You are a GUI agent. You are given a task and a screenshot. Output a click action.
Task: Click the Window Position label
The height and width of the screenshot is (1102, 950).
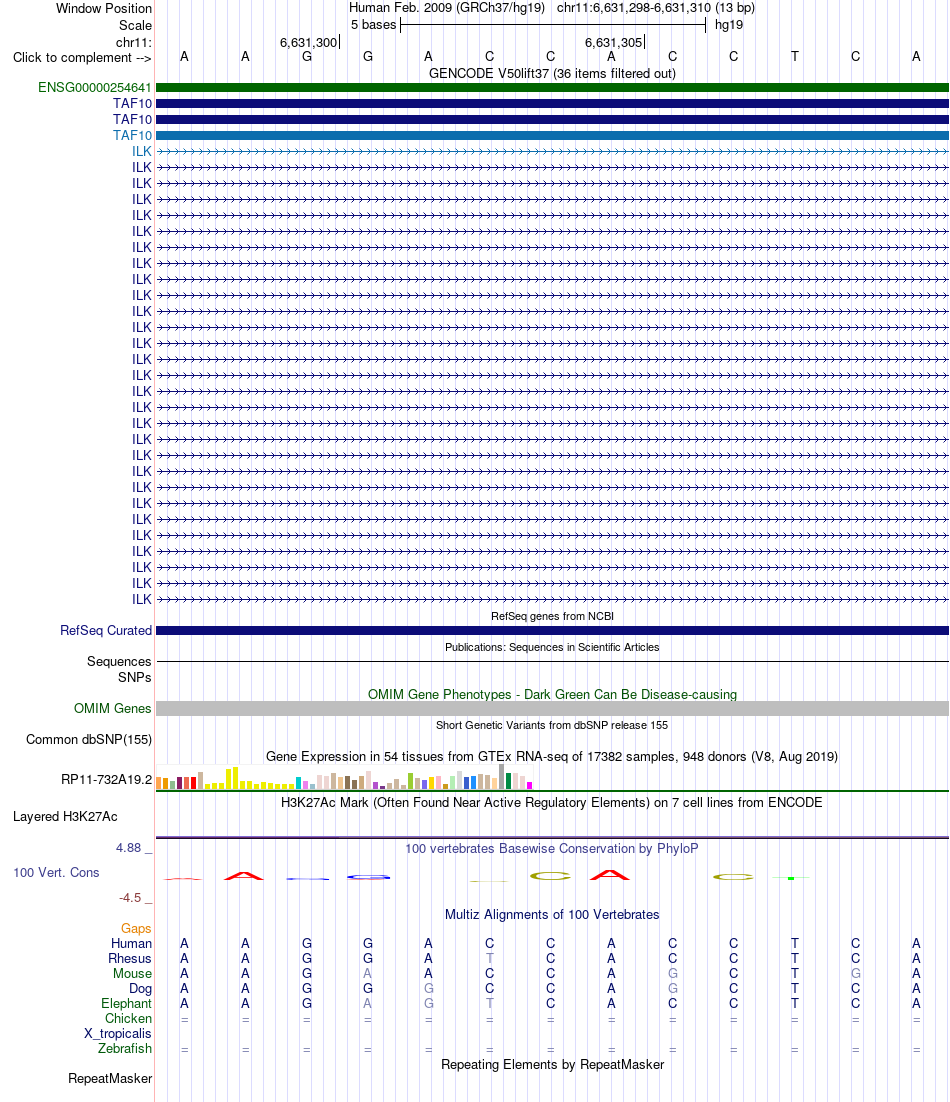point(104,8)
